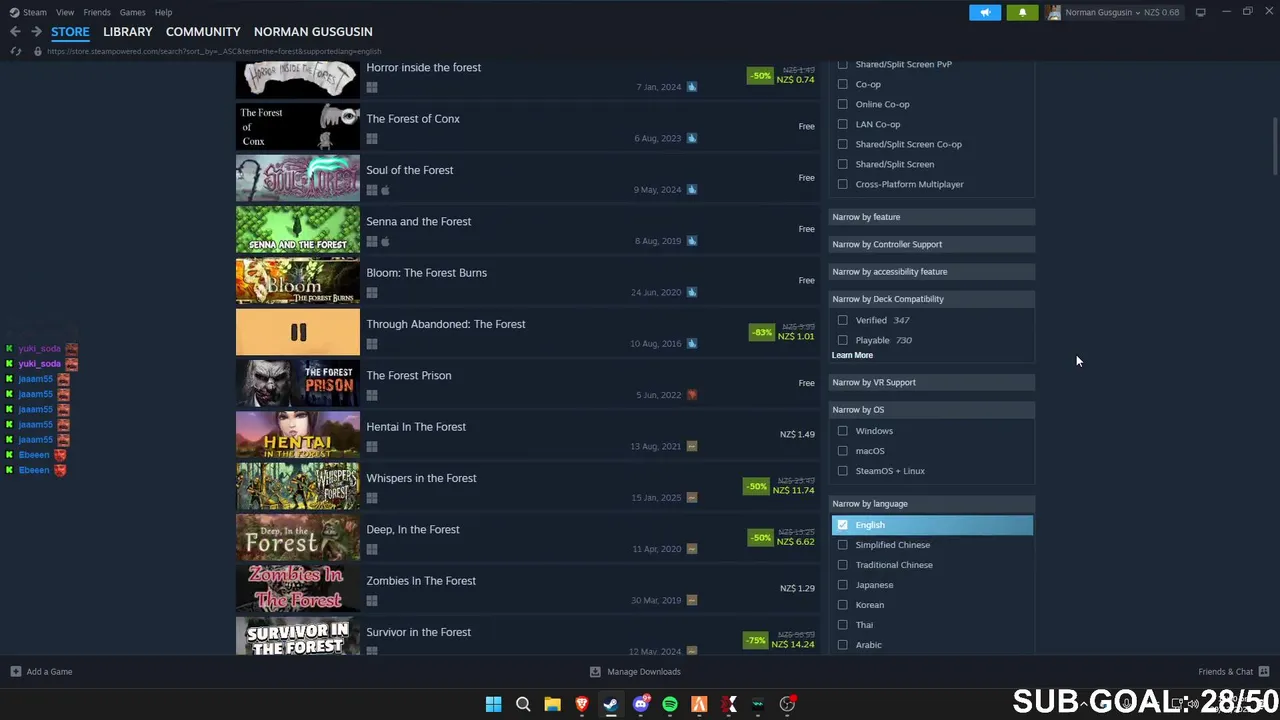Launch Brave browser from the taskbar
Image resolution: width=1280 pixels, height=720 pixels.
pos(581,704)
